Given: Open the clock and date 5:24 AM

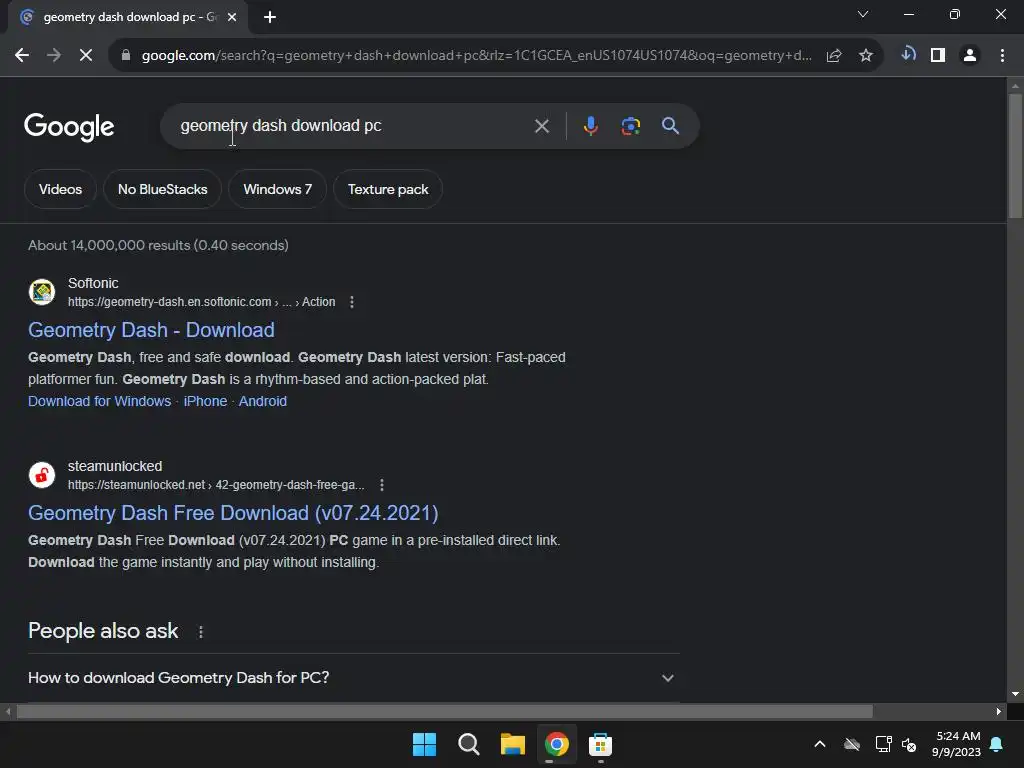Looking at the screenshot, I should (957, 744).
